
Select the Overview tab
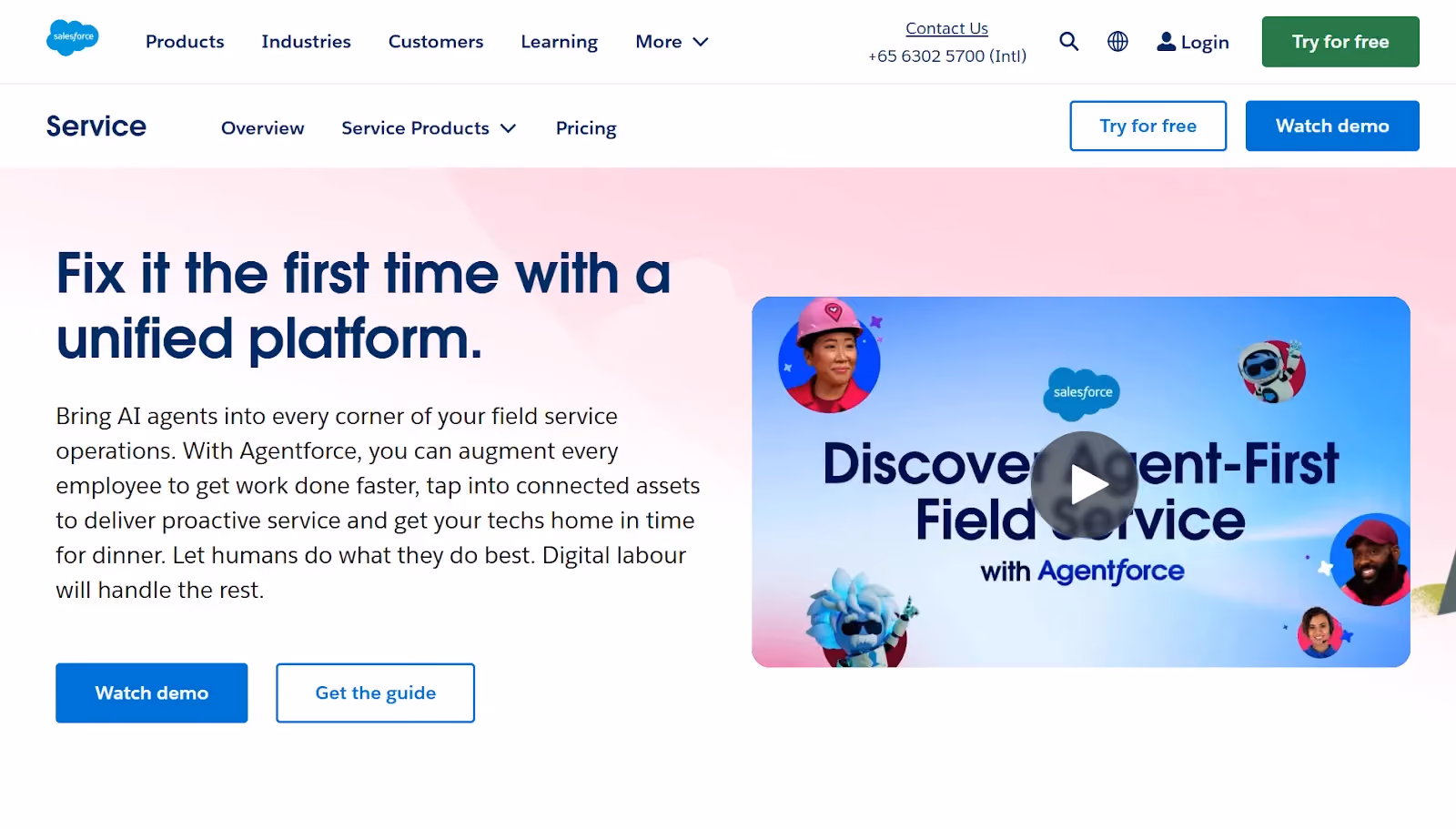pos(262,128)
